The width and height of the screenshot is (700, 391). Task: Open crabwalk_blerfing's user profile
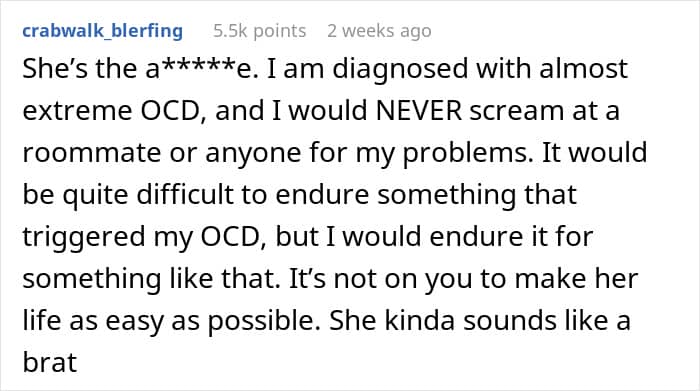103,31
